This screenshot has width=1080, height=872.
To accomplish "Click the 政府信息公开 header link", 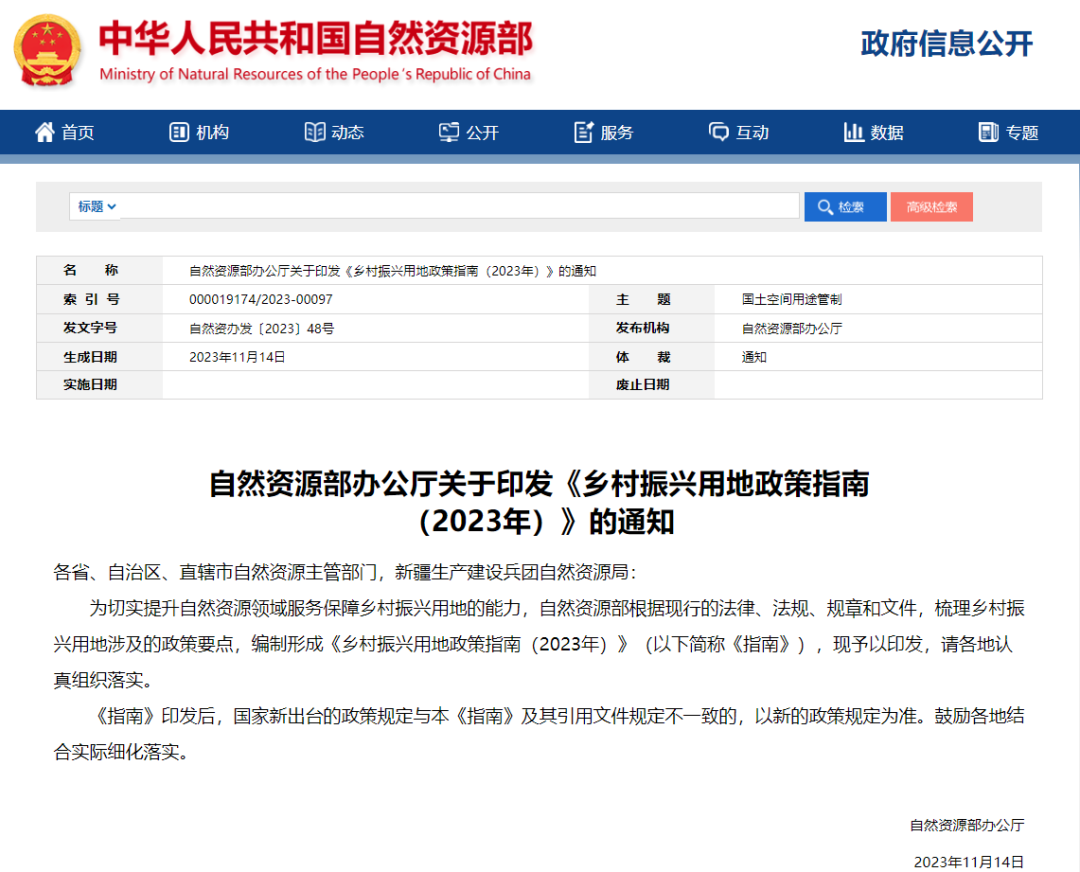I will pyautogui.click(x=946, y=44).
